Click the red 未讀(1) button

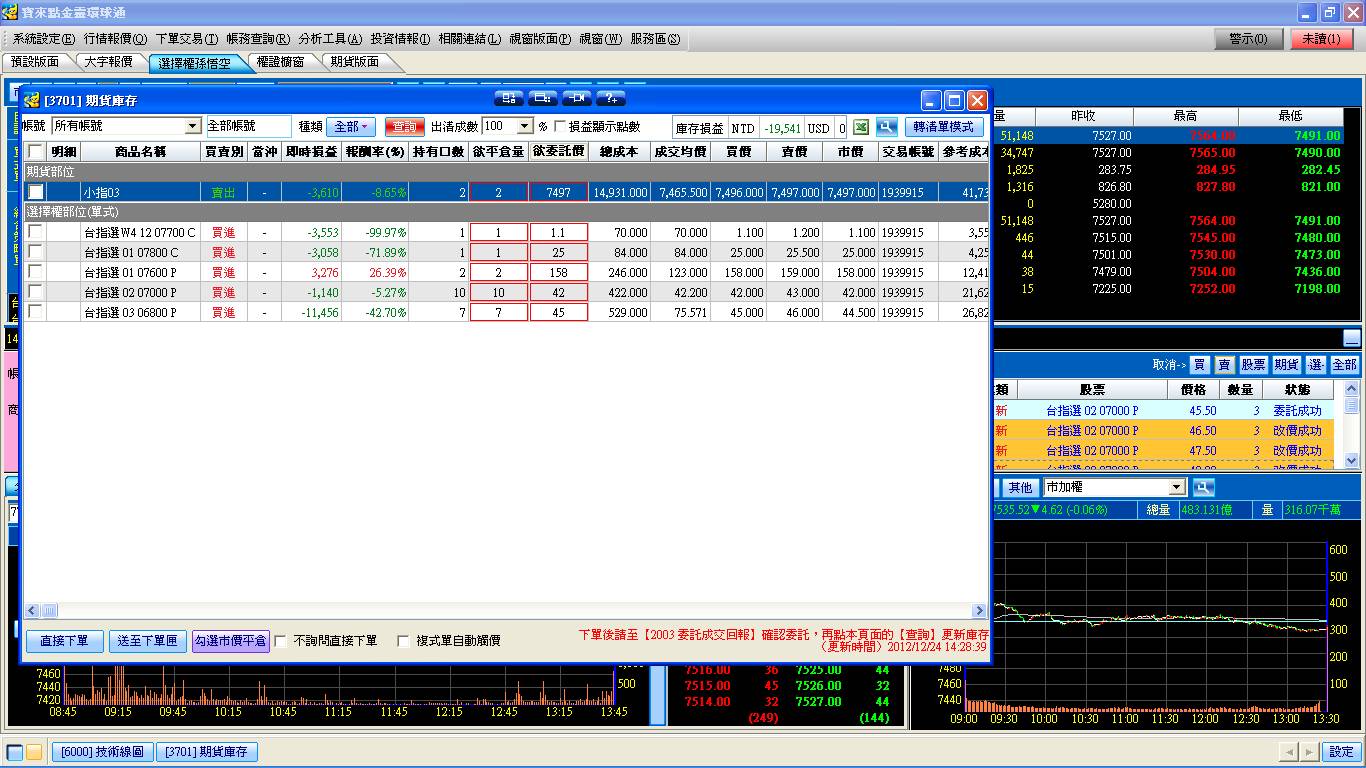click(x=1321, y=39)
